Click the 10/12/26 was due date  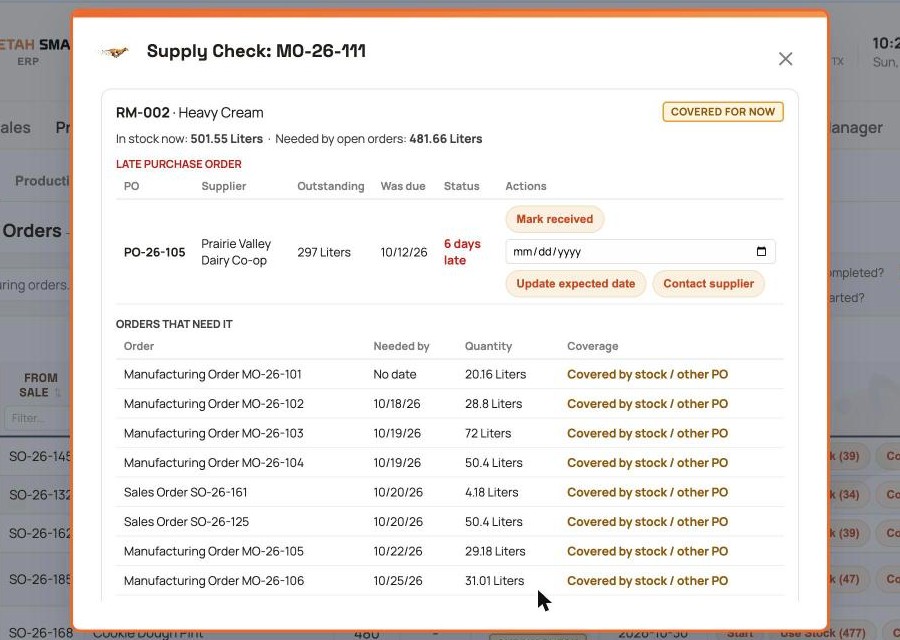(x=404, y=252)
